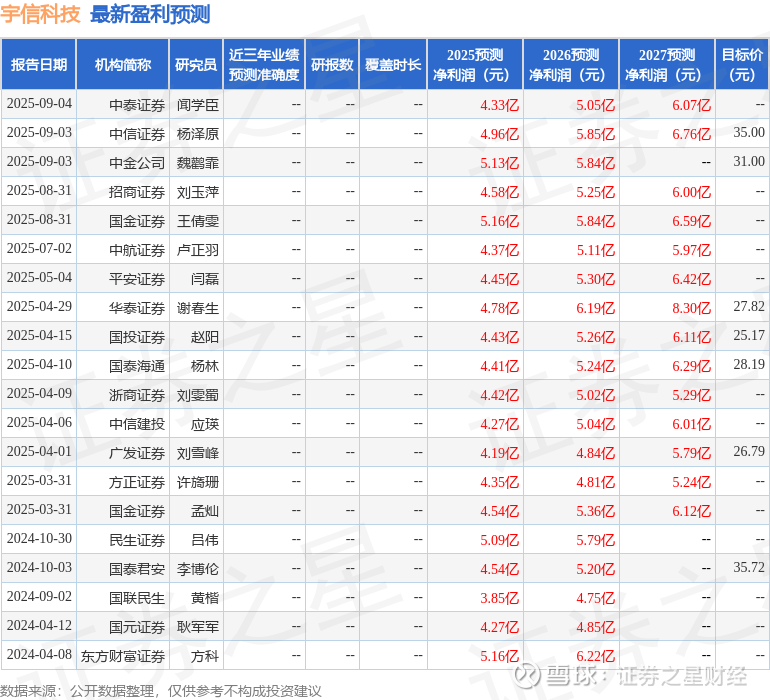Viewport: 770px width, 700px height.
Task: Click researcher name 应瑛
Action: (205, 424)
